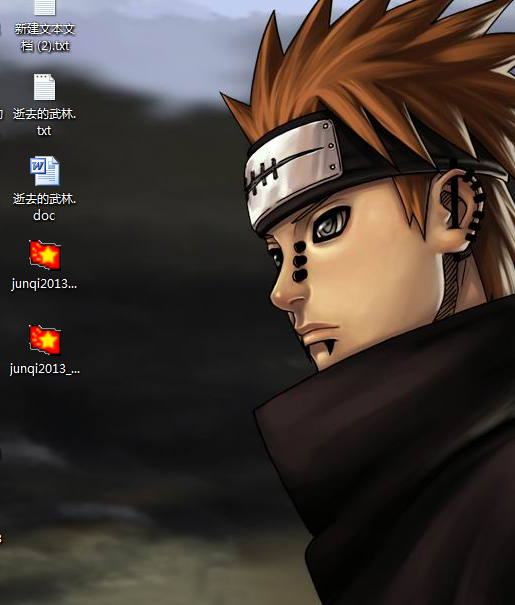This screenshot has height=605, width=515.
Task: Select the 逝去的武林.doc Word document icon
Action: pyautogui.click(x=45, y=171)
